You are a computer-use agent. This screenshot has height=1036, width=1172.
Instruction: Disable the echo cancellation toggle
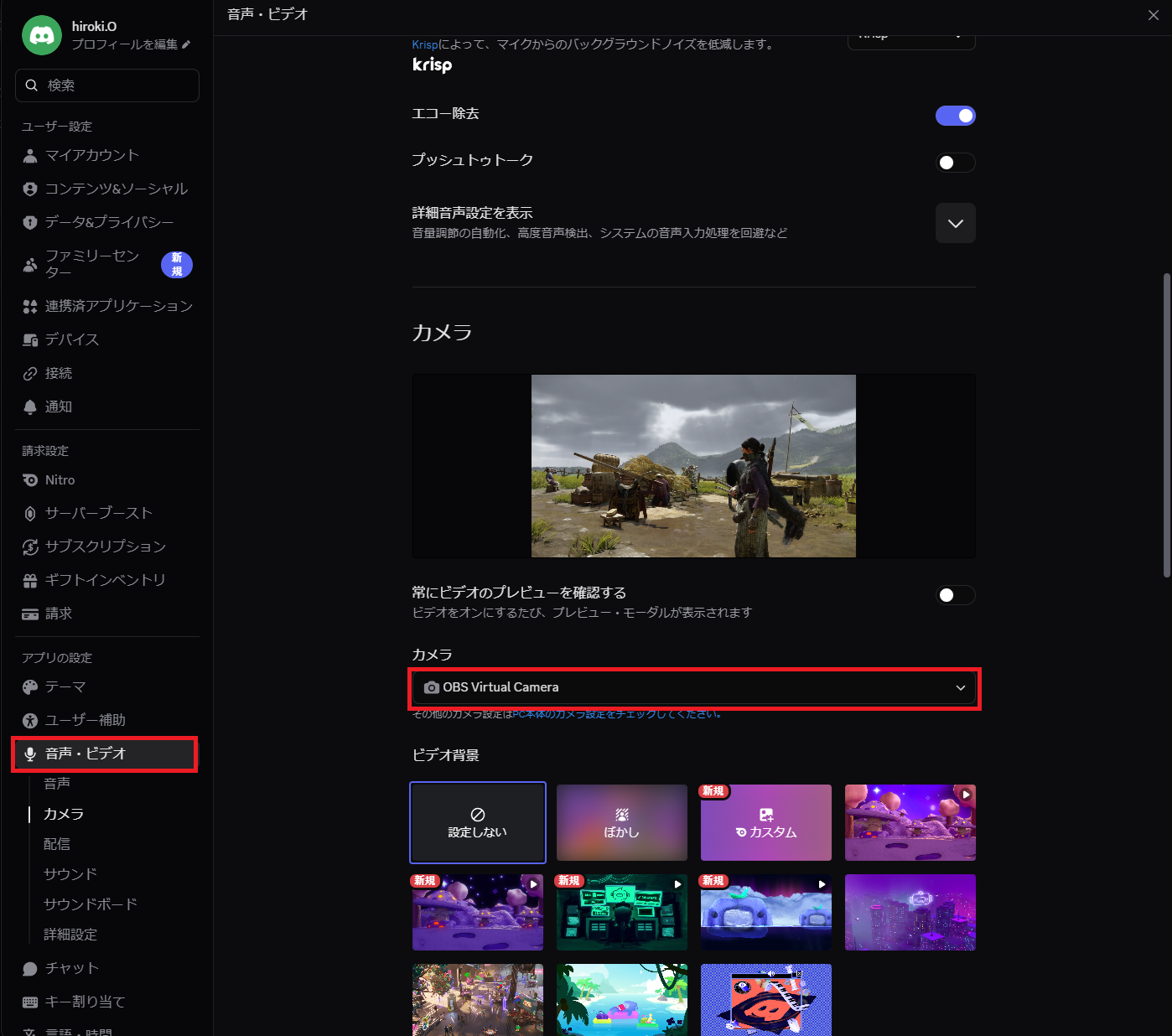955,116
